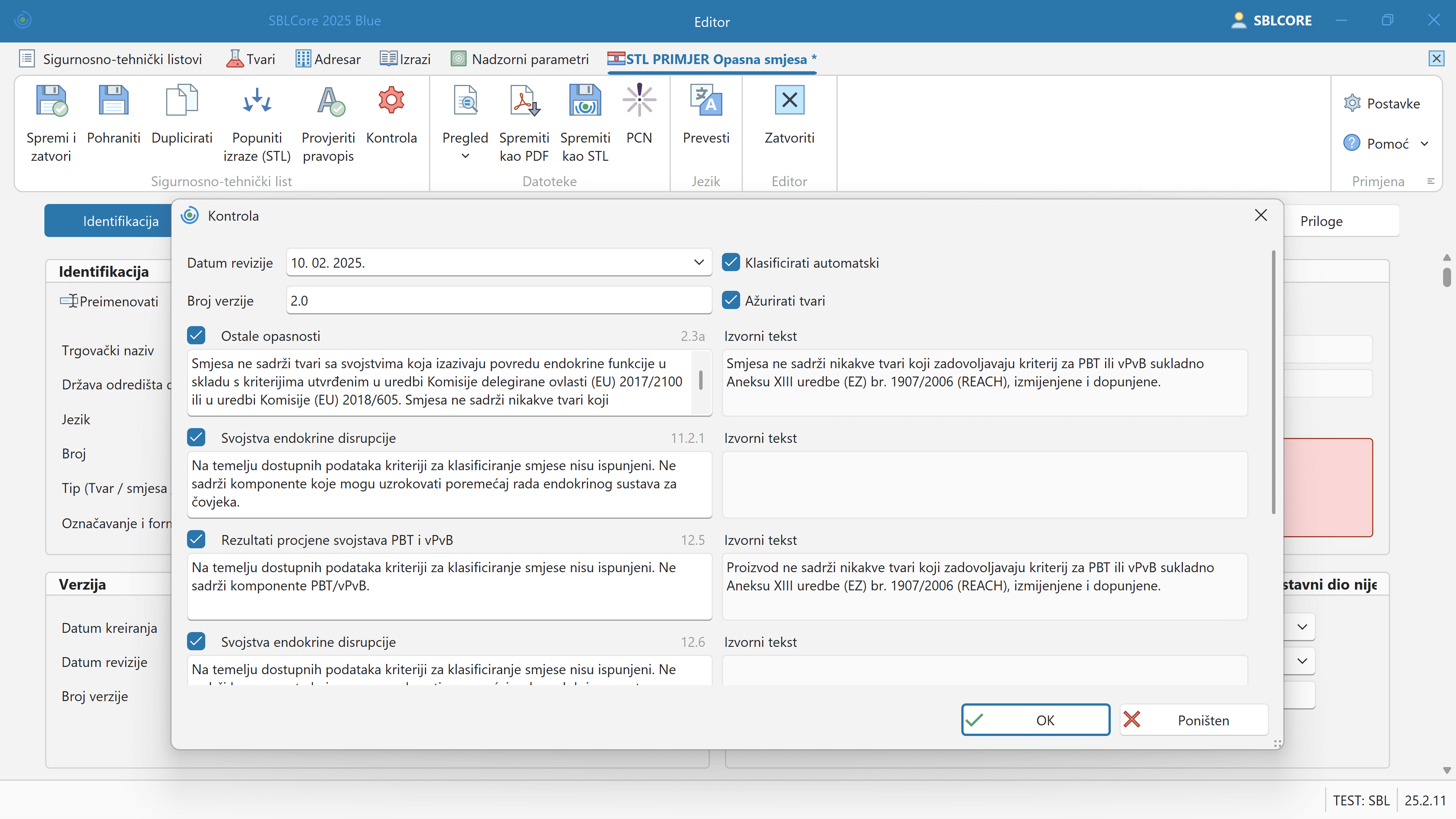Image resolution: width=1456 pixels, height=819 pixels.
Task: Cancel with the Poništen button
Action: click(1194, 720)
